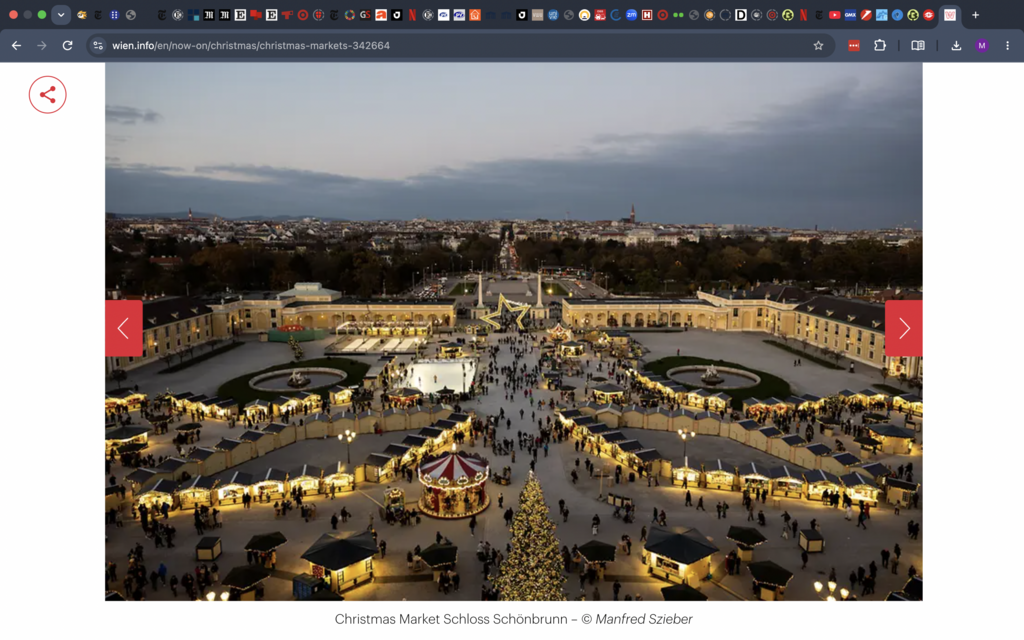Switch to the Uni Wien favicon tab
This screenshot has height=640, width=1024.
[x=553, y=14]
